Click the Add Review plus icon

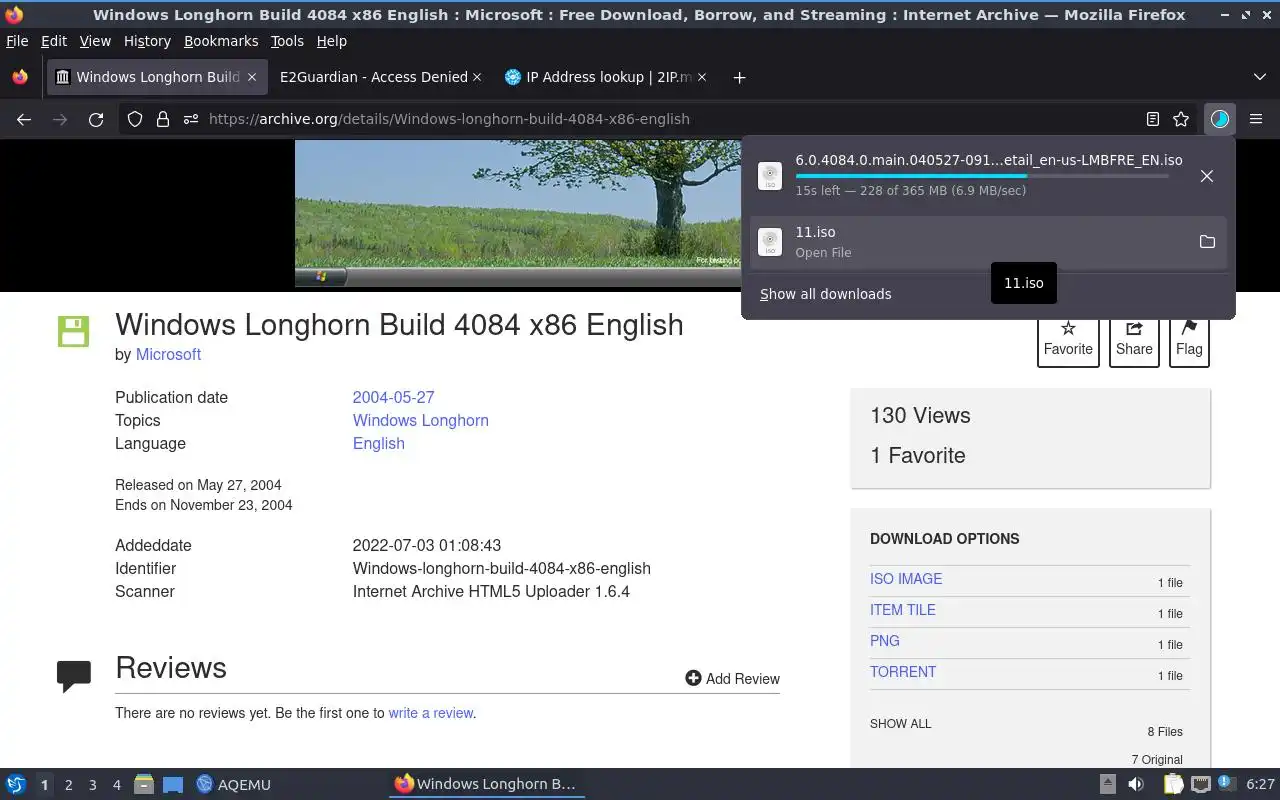point(693,678)
